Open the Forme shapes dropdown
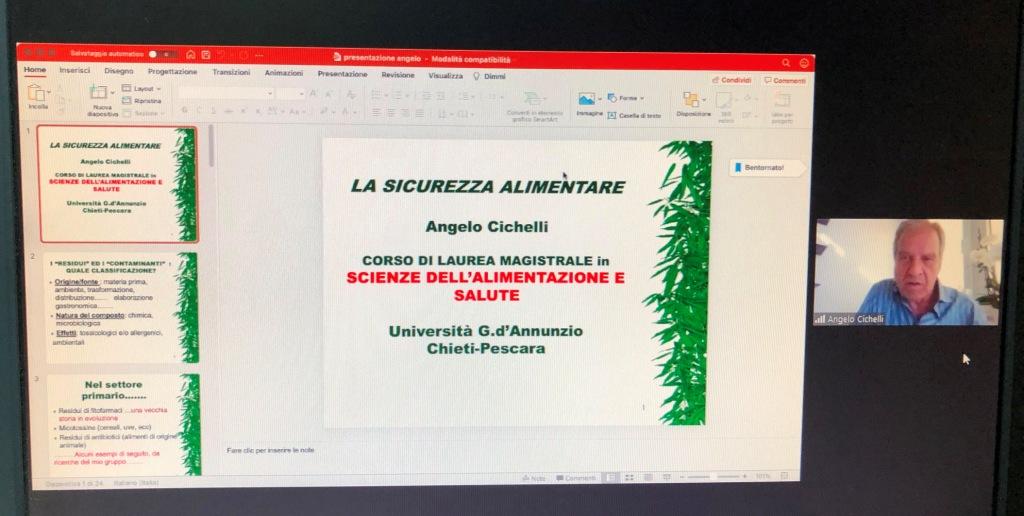 [626, 98]
